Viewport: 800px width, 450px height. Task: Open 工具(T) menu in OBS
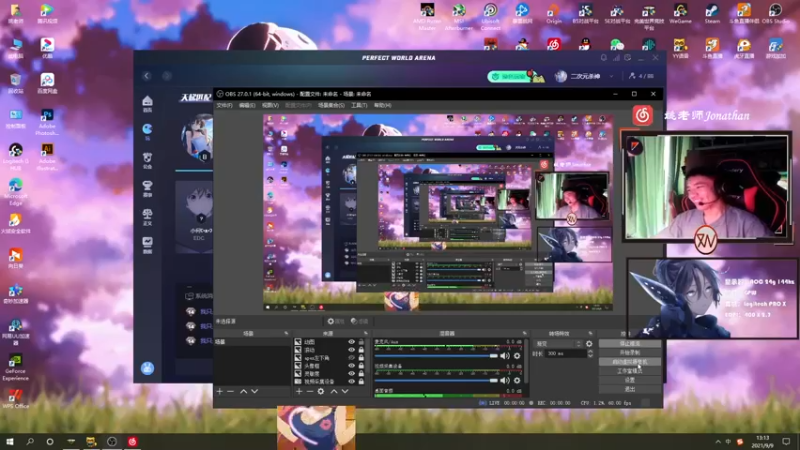359,106
